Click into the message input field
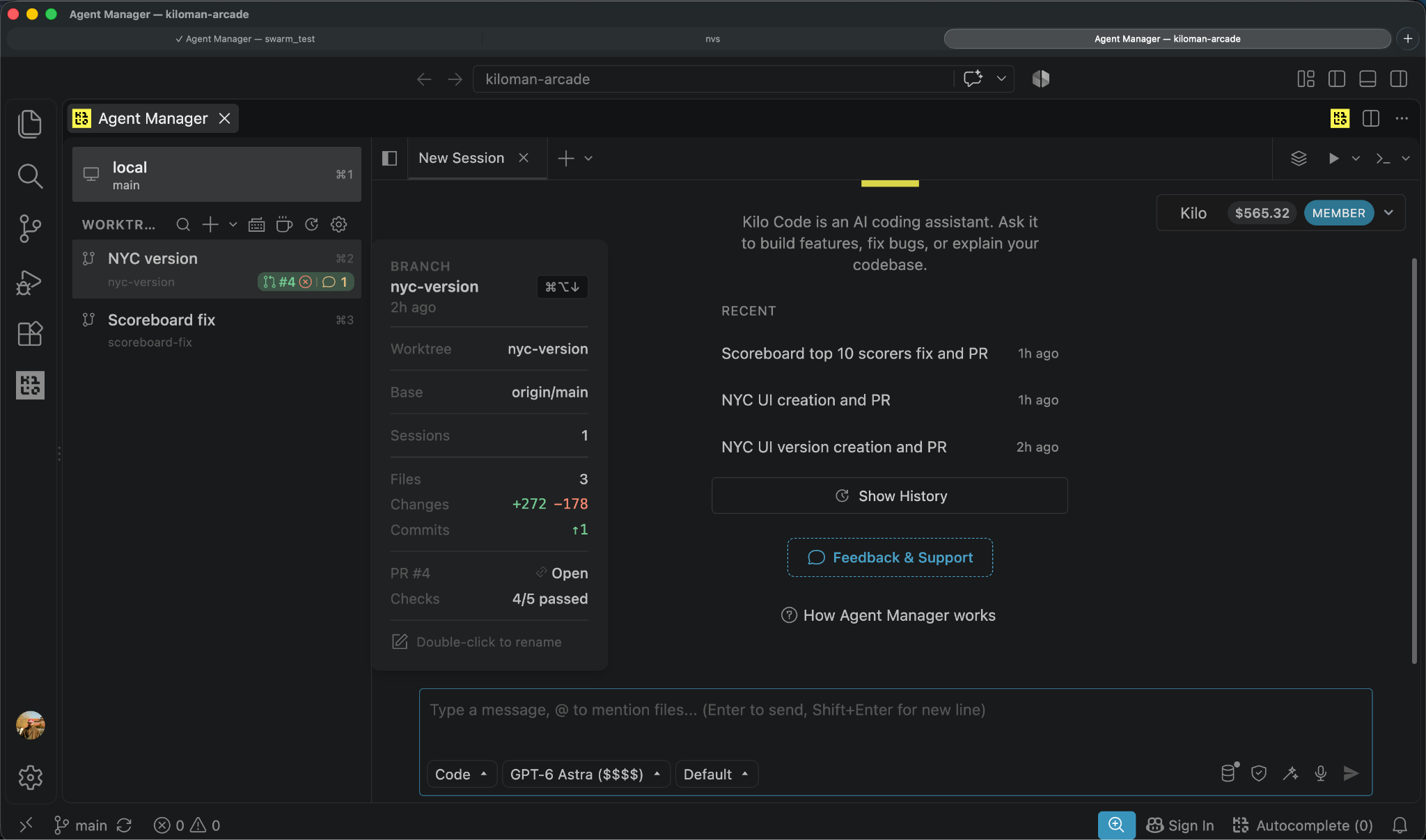 pyautogui.click(x=895, y=722)
